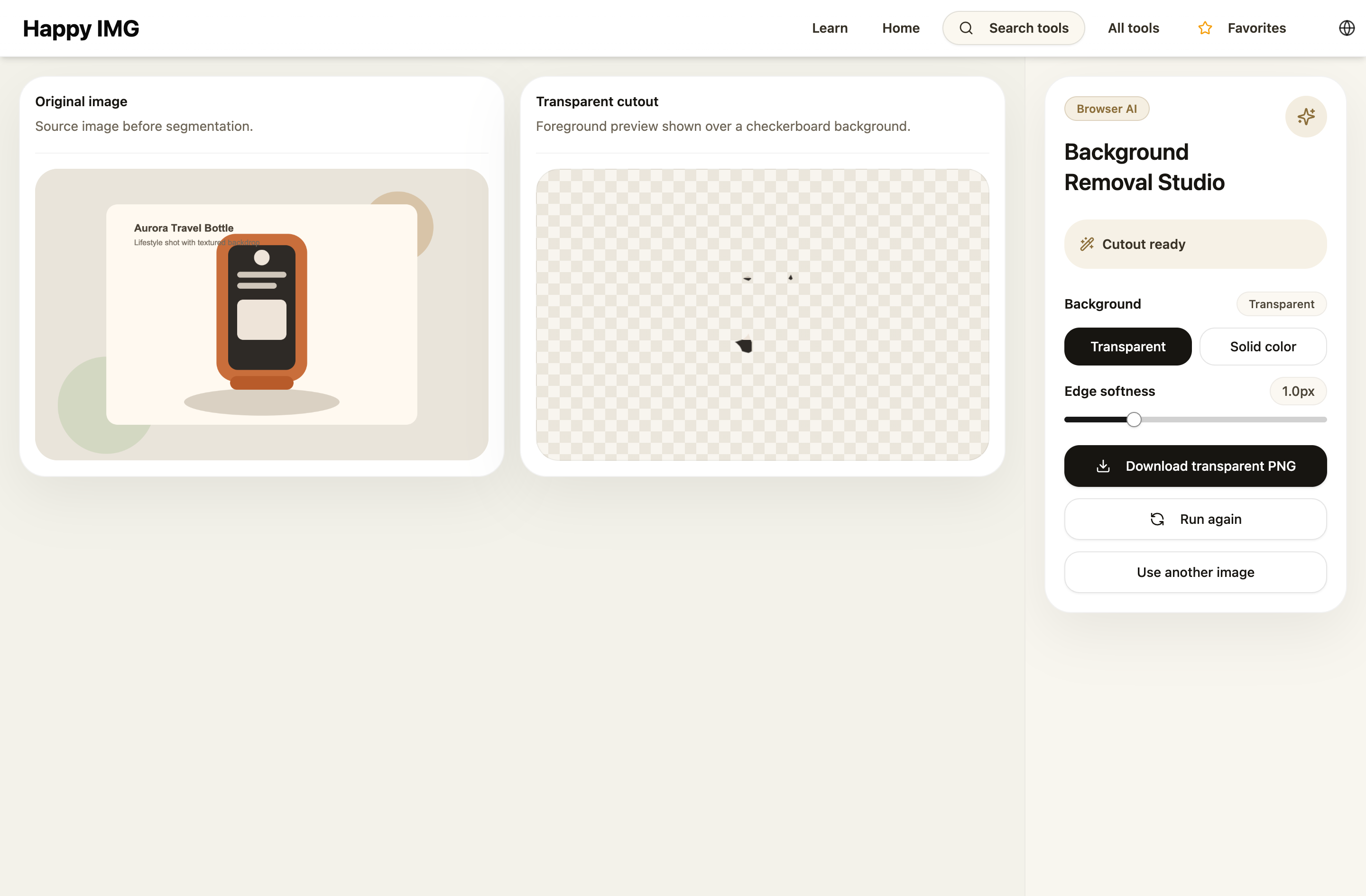
Task: Open All tools from the navigation bar
Action: click(x=1132, y=27)
